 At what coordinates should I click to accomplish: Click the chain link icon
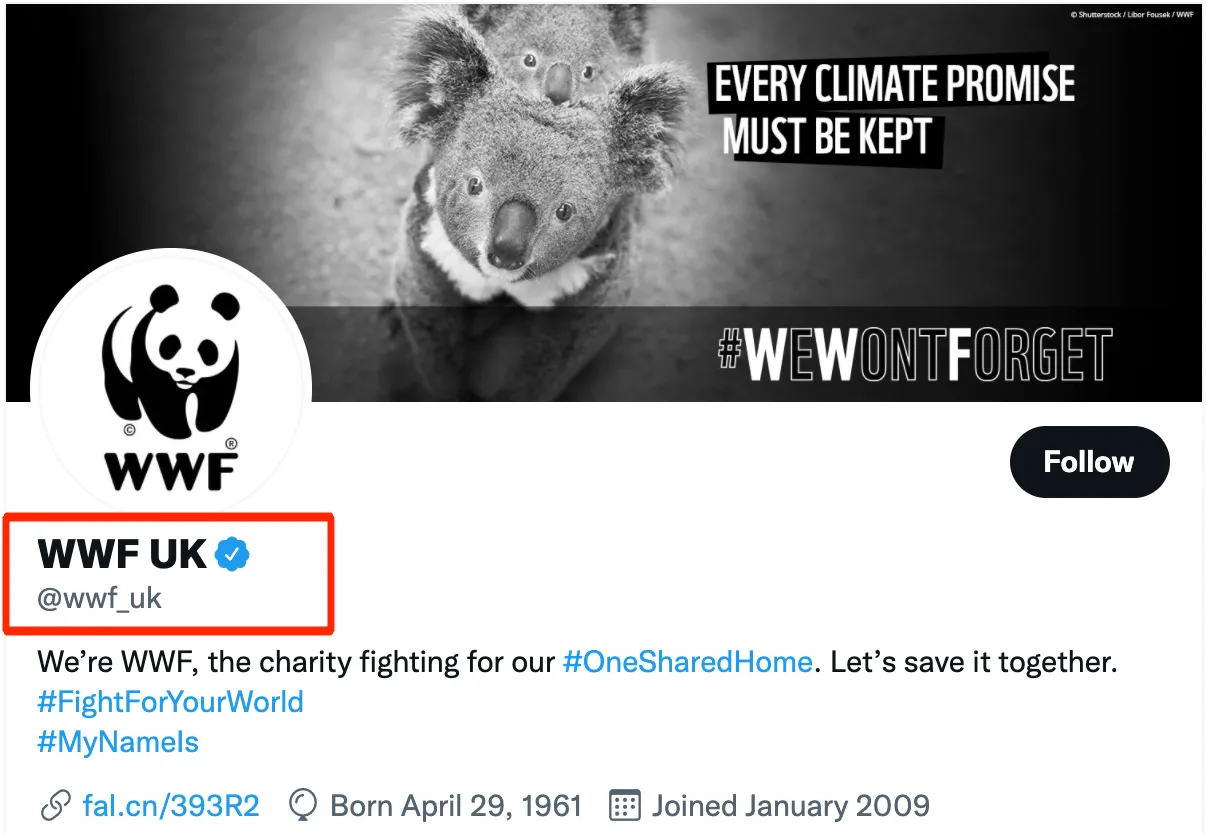[56, 805]
